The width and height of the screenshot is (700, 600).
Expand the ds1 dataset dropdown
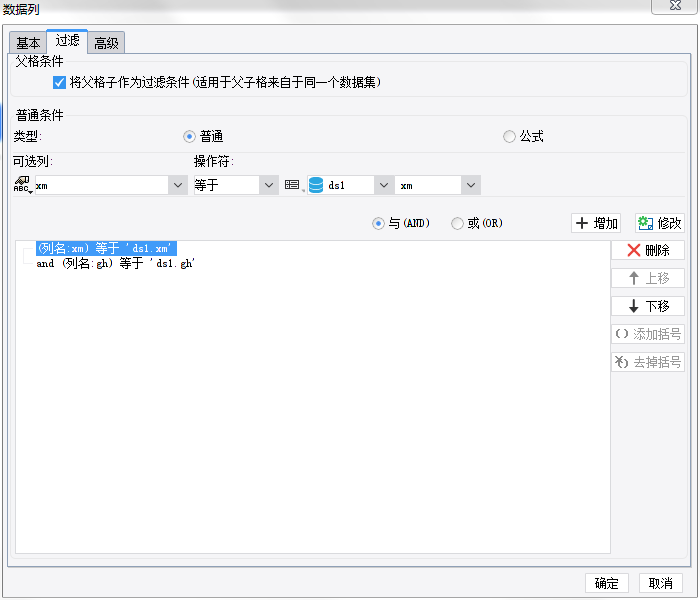point(381,185)
